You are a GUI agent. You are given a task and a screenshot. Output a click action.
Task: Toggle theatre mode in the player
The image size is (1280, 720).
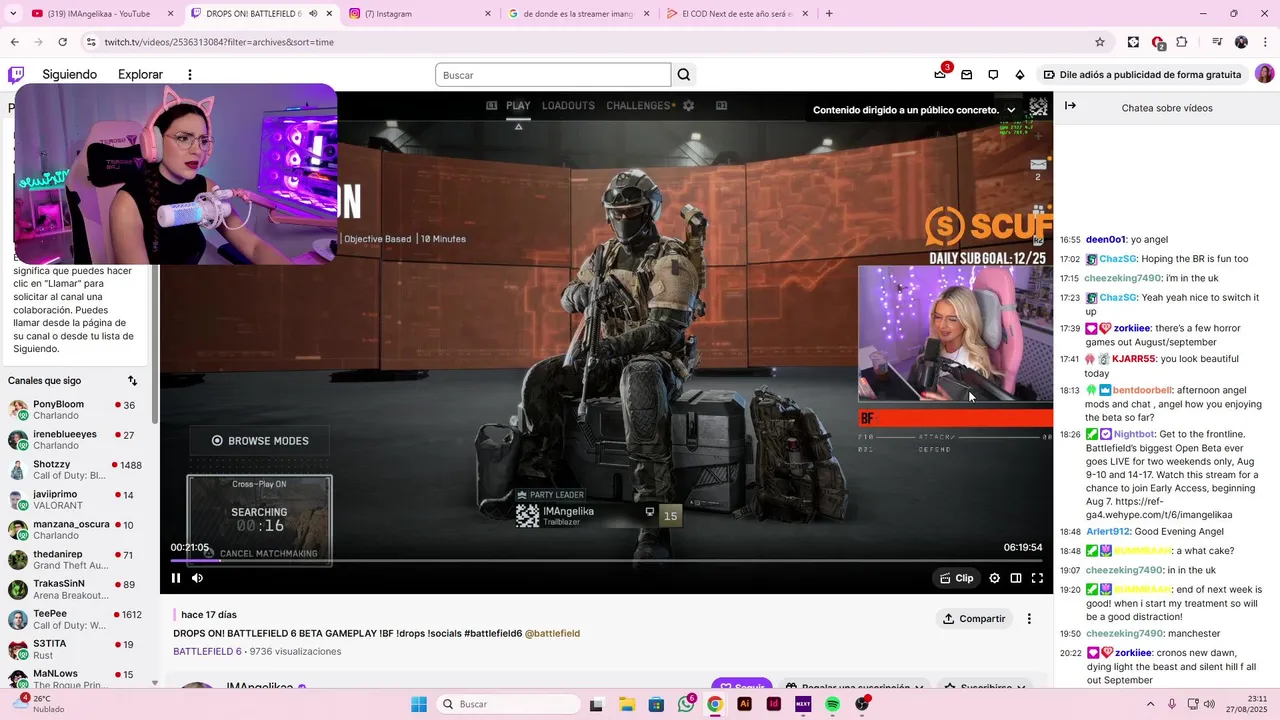(x=1016, y=578)
